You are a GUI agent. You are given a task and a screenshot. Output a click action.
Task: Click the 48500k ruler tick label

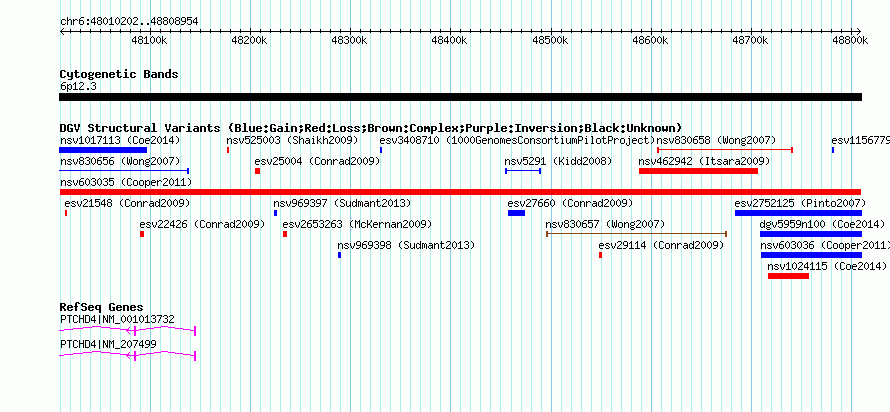pyautogui.click(x=551, y=40)
